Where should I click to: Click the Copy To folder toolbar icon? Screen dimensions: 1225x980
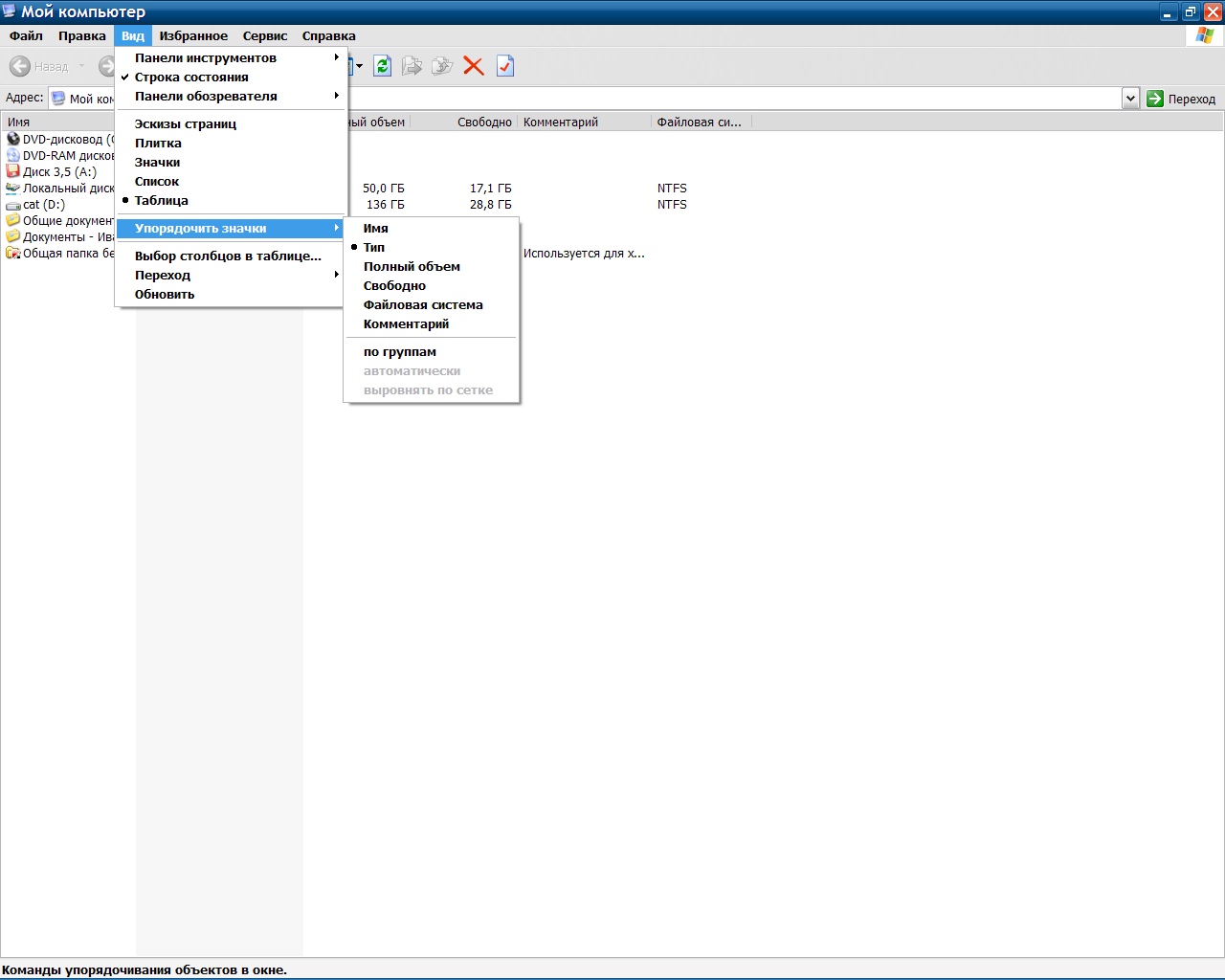click(442, 66)
